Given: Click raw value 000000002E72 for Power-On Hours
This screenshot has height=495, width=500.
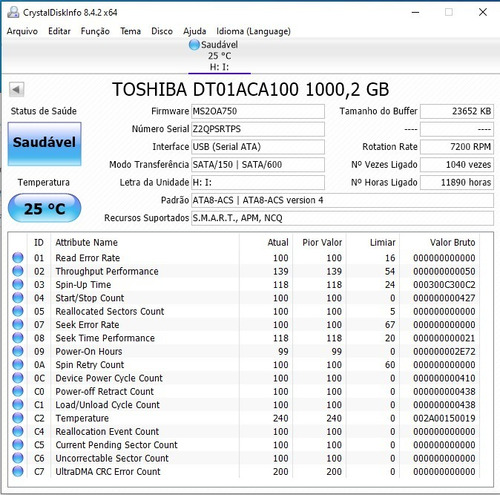Looking at the screenshot, I should (444, 351).
